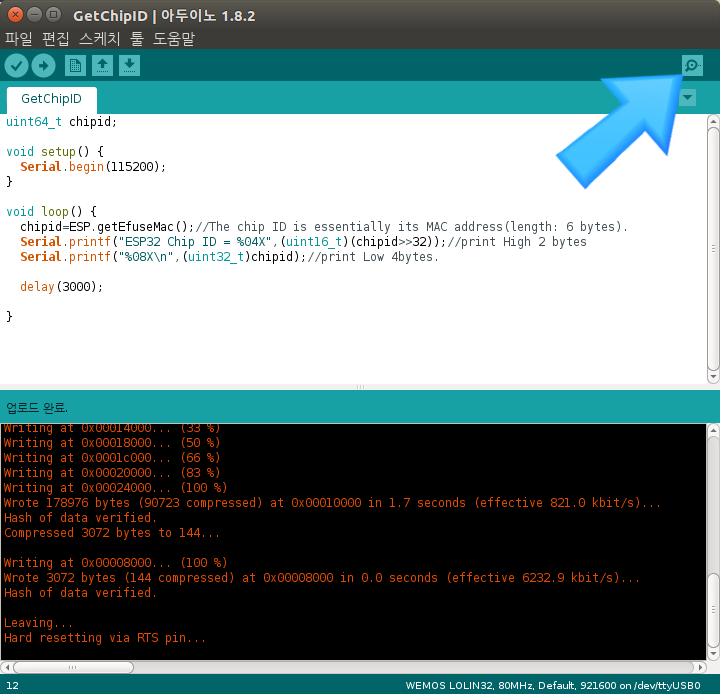Click the Verify checkmark button
The image size is (720, 694).
coord(17,66)
